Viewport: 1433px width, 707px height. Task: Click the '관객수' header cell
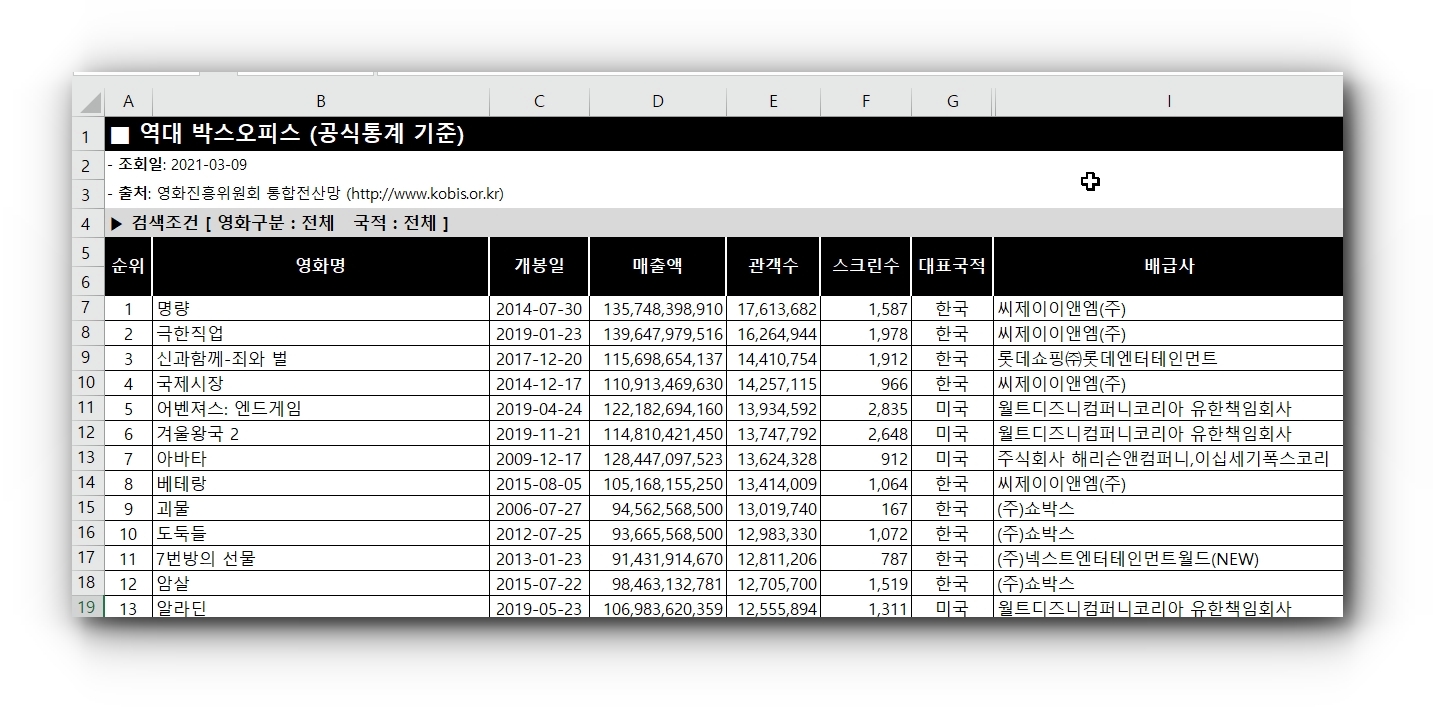click(773, 266)
